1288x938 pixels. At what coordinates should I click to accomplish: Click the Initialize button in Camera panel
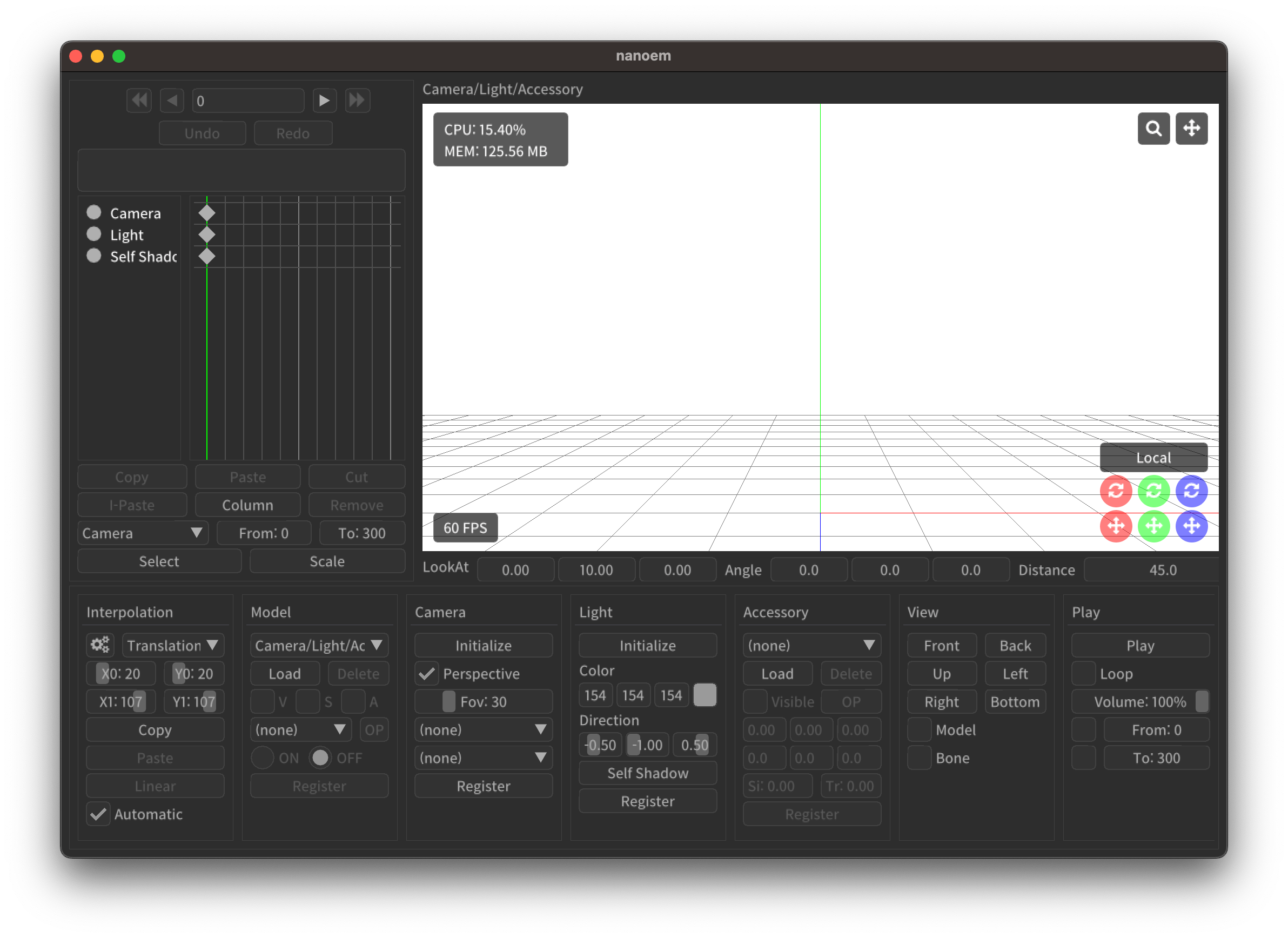[485, 644]
